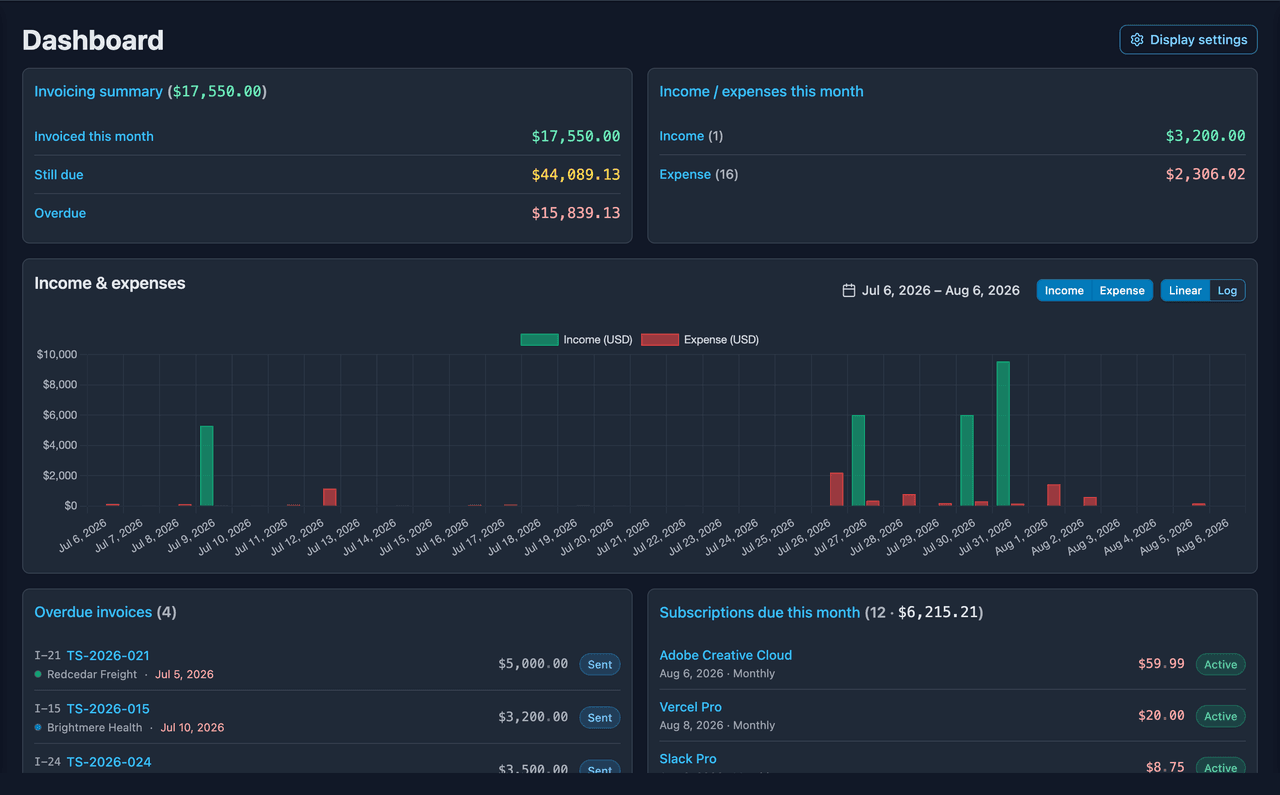
Task: Open the Adobe Creative Cloud subscription
Action: click(x=725, y=655)
